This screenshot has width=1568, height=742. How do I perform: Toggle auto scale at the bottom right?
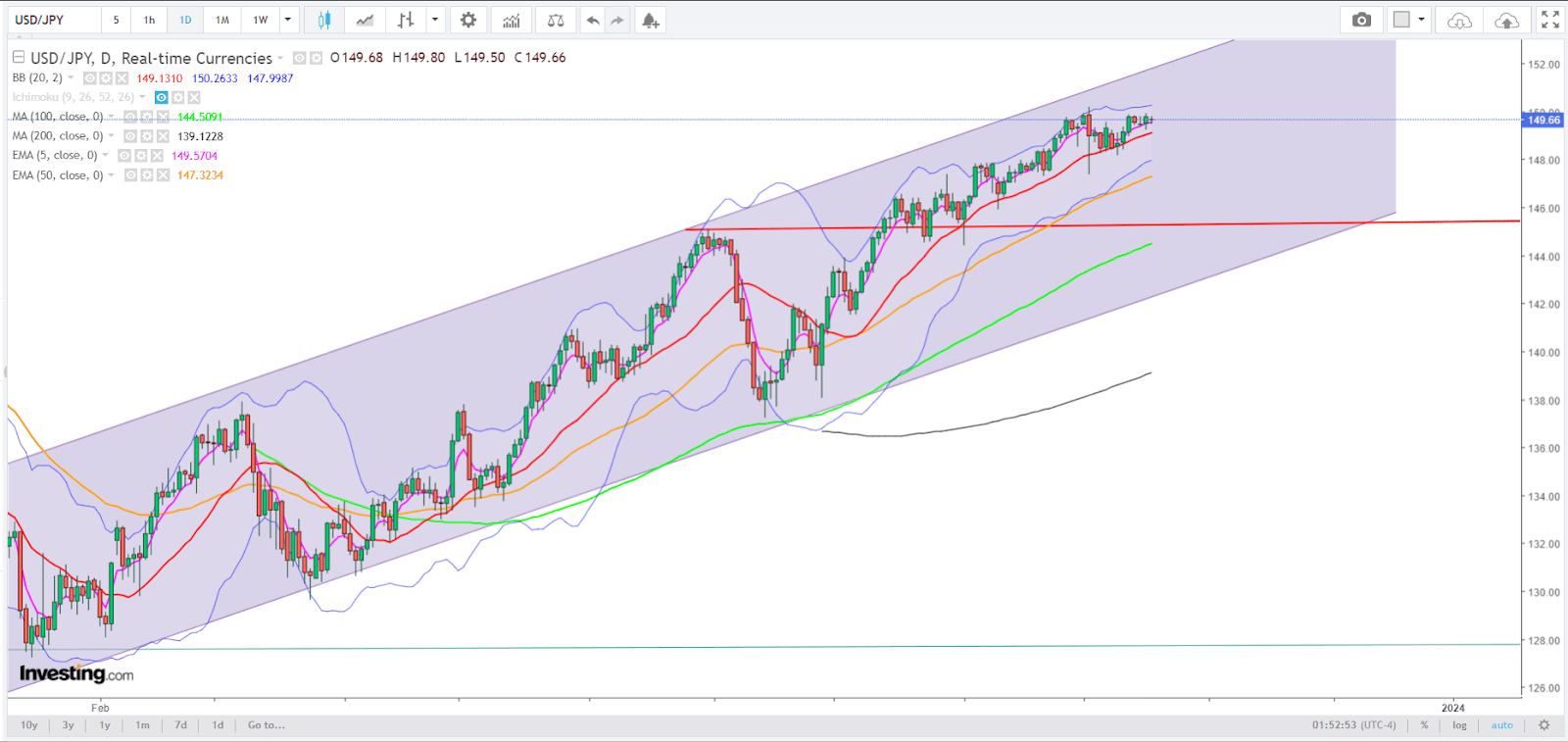(1501, 725)
